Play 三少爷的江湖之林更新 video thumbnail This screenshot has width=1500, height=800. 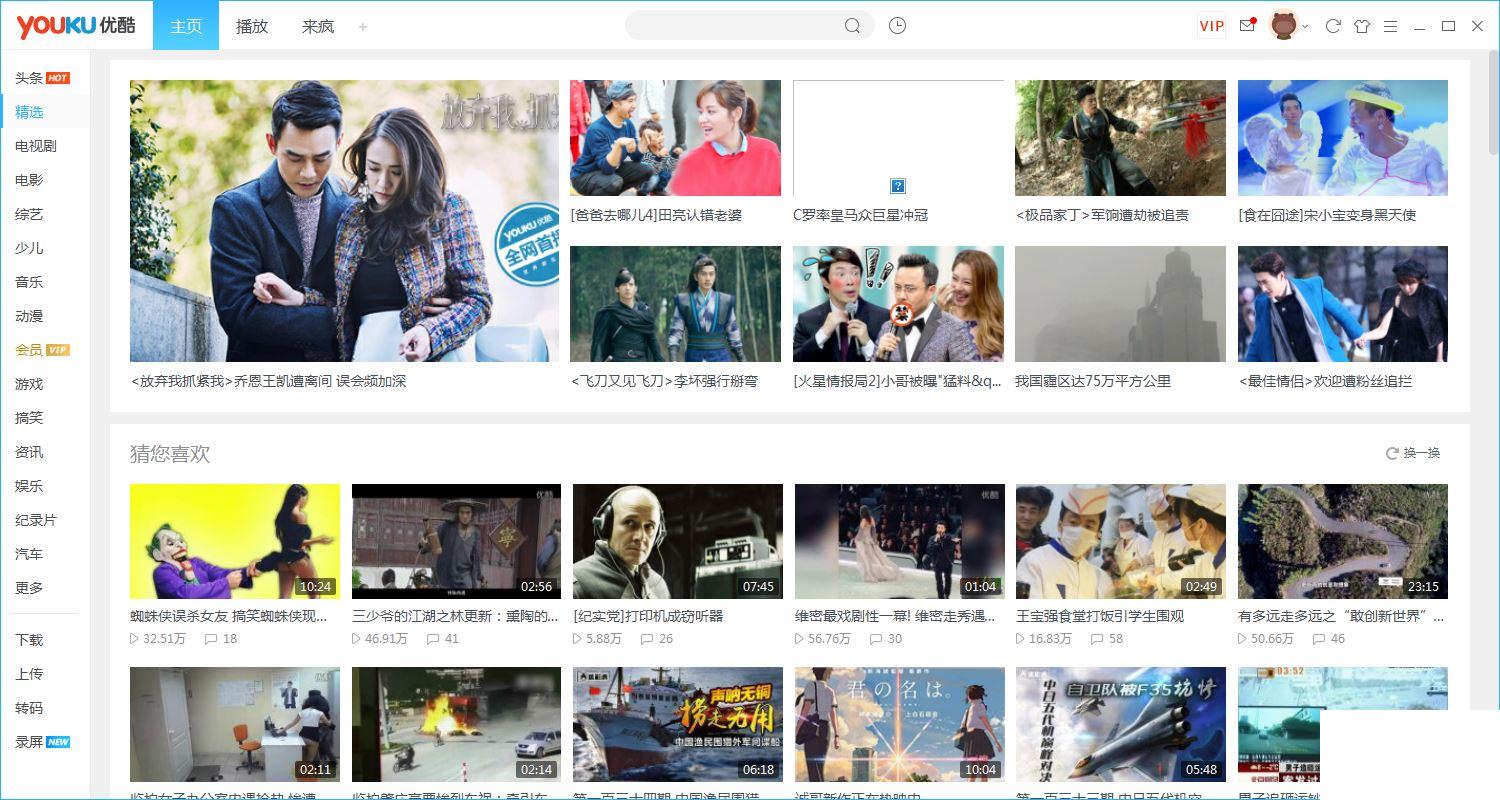pyautogui.click(x=456, y=542)
